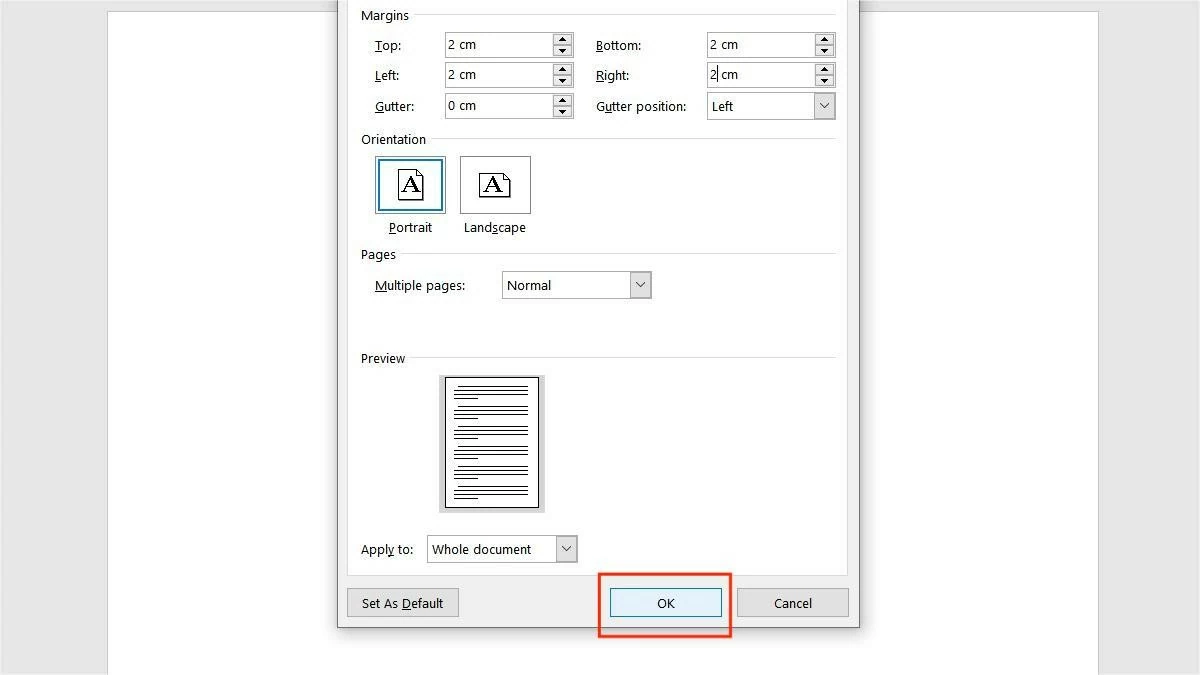This screenshot has width=1200, height=675.
Task: Click inside the Bottom margin field
Action: 760,44
